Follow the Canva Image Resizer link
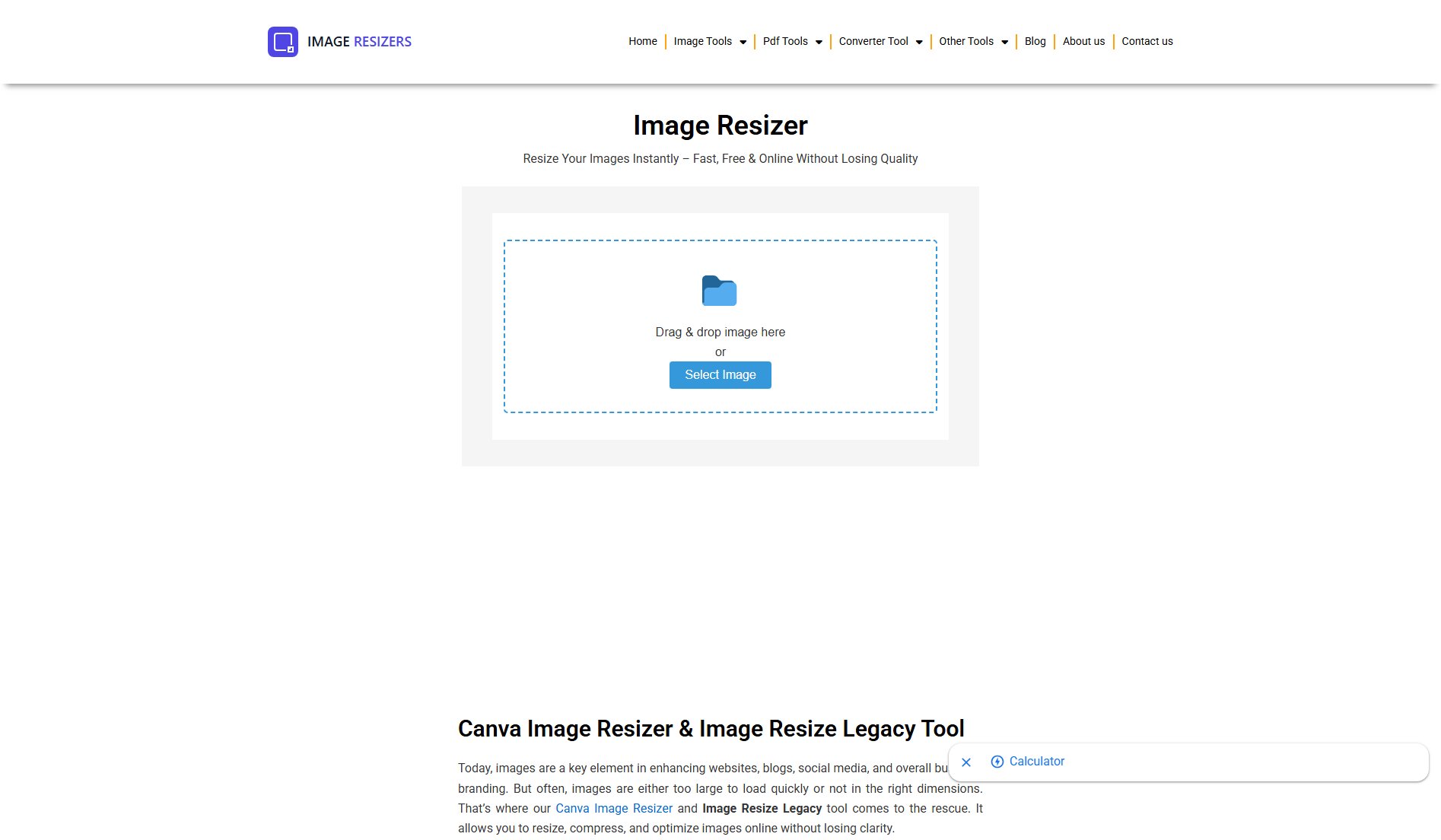This screenshot has height=840, width=1441. coord(613,808)
